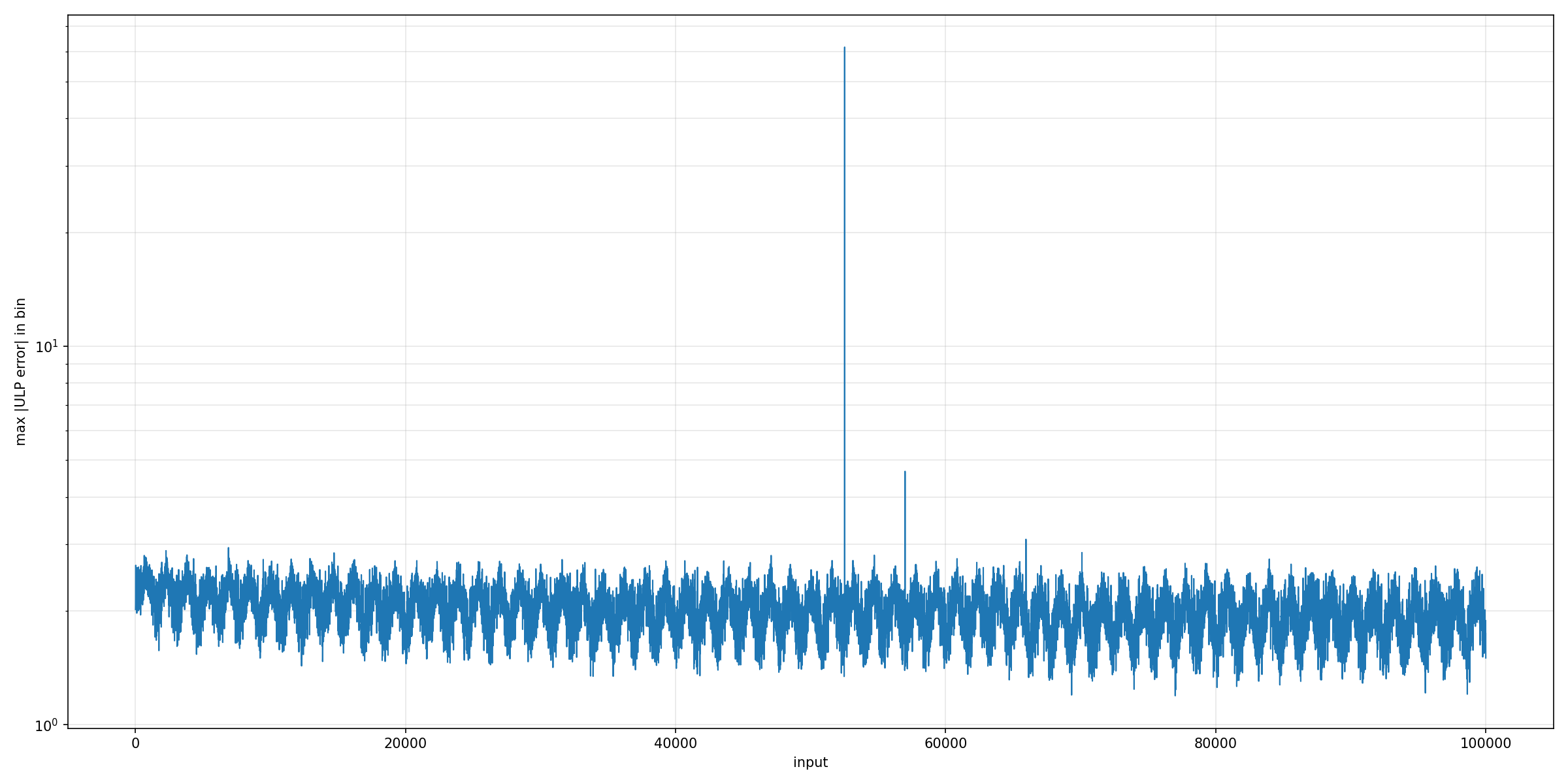Click the x-axis label 'input'

810,762
